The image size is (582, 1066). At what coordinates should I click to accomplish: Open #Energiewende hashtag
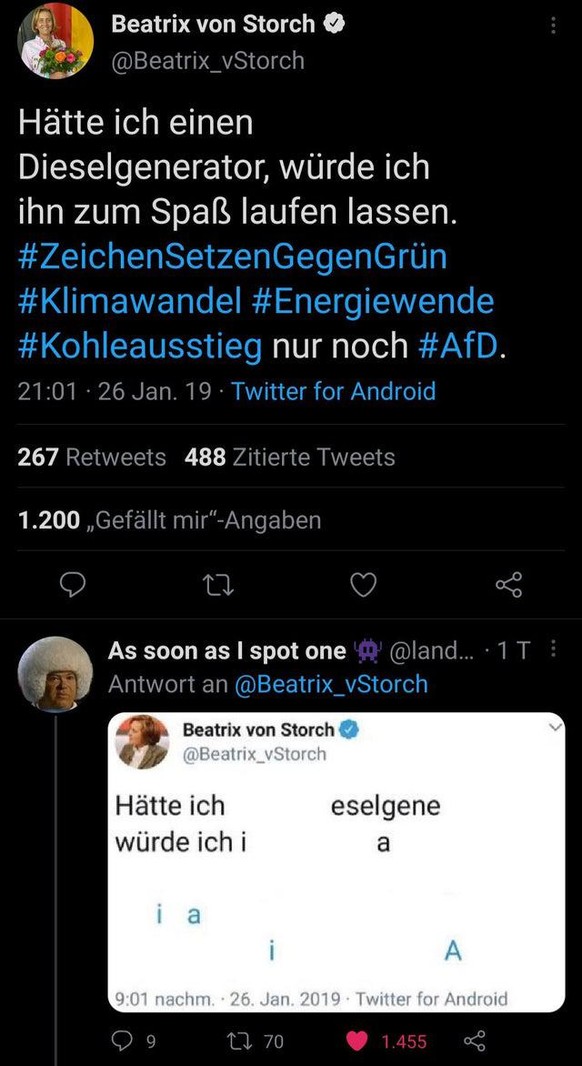[x=373, y=302]
